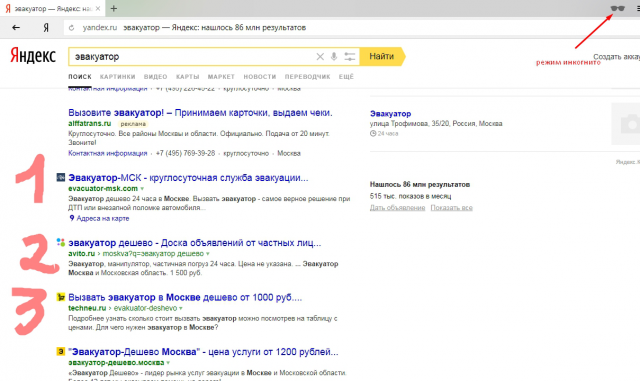
Task: Click the evacuator-msk.com green URL
Action: click(103, 189)
